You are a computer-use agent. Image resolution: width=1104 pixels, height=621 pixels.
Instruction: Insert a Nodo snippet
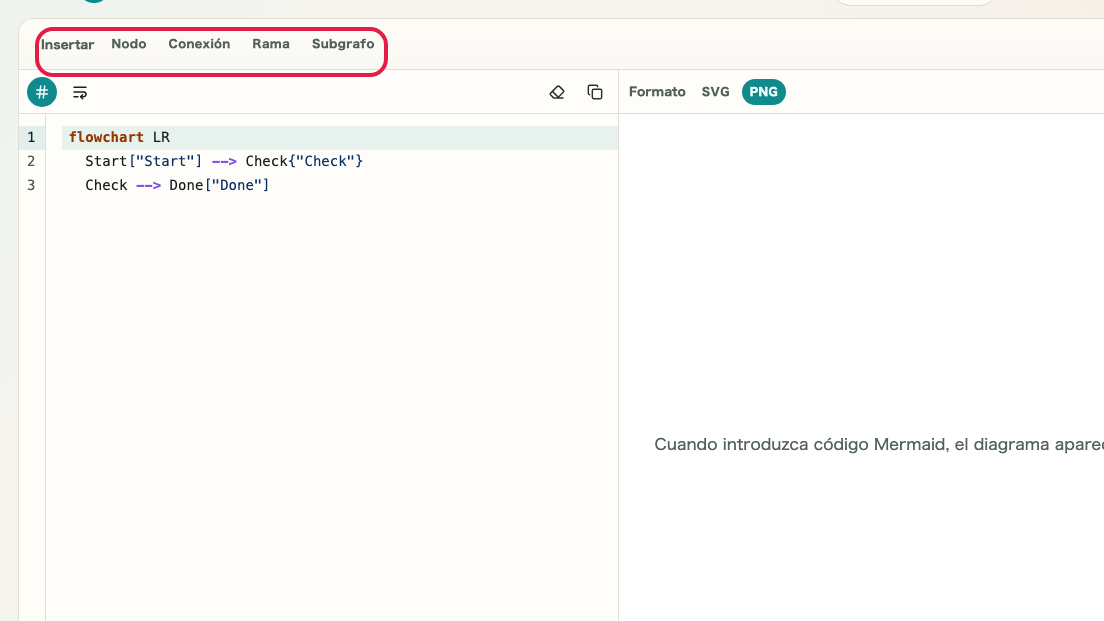tap(129, 44)
